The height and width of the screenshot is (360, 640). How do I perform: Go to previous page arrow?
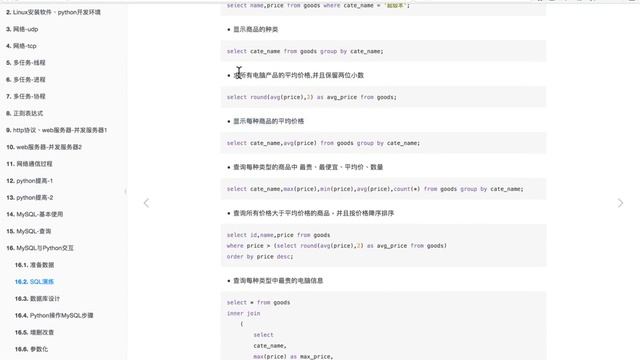pos(147,203)
